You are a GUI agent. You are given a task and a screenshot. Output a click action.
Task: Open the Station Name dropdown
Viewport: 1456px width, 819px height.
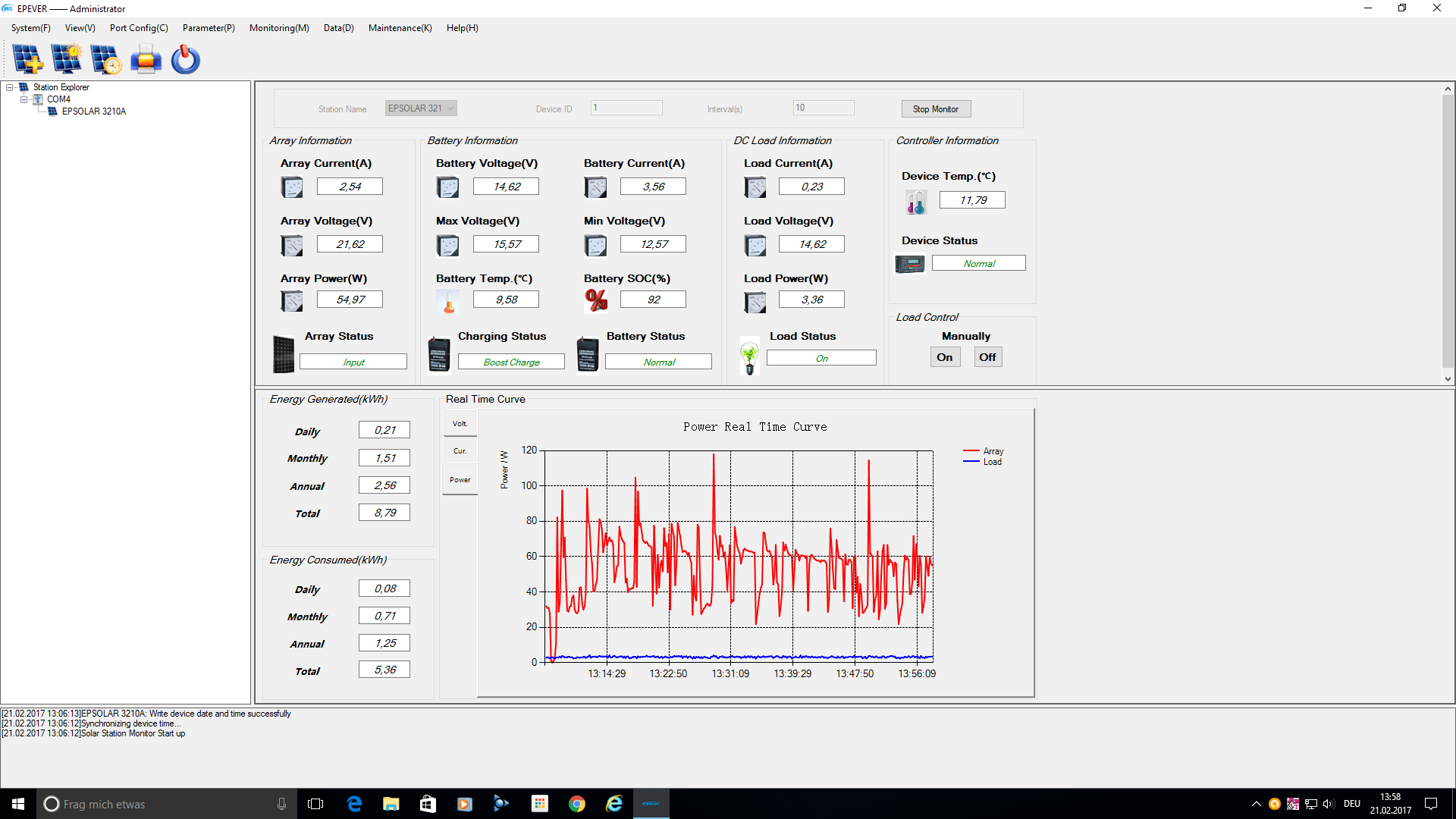tap(450, 108)
